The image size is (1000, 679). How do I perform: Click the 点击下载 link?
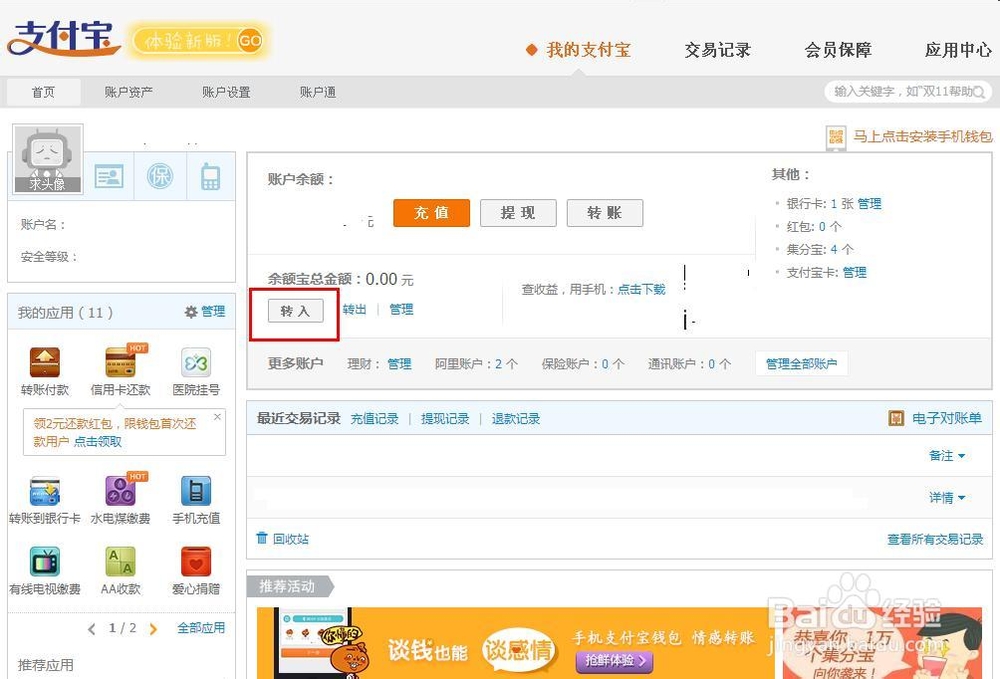click(x=641, y=289)
